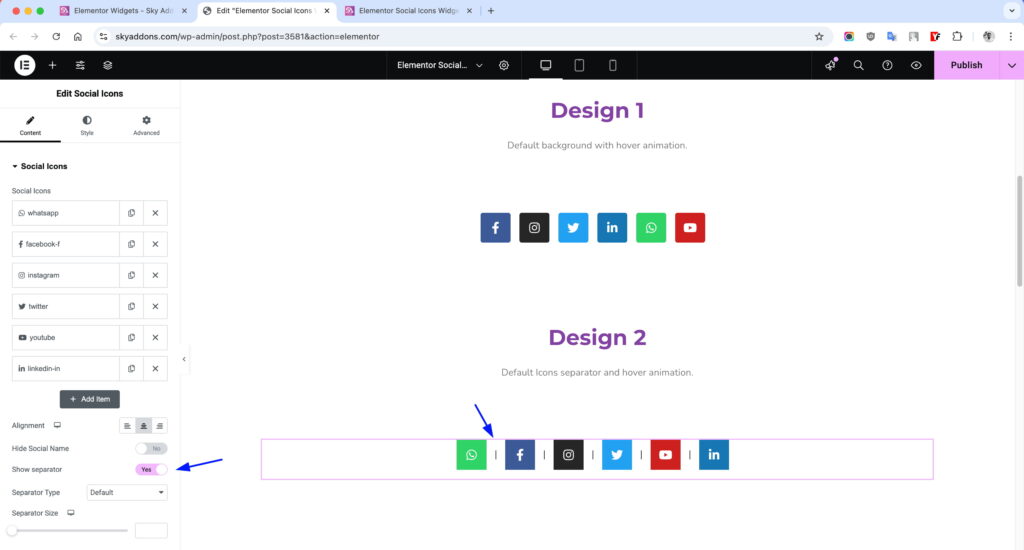
Task: Click Design 1 YouTube icon
Action: [x=690, y=228]
